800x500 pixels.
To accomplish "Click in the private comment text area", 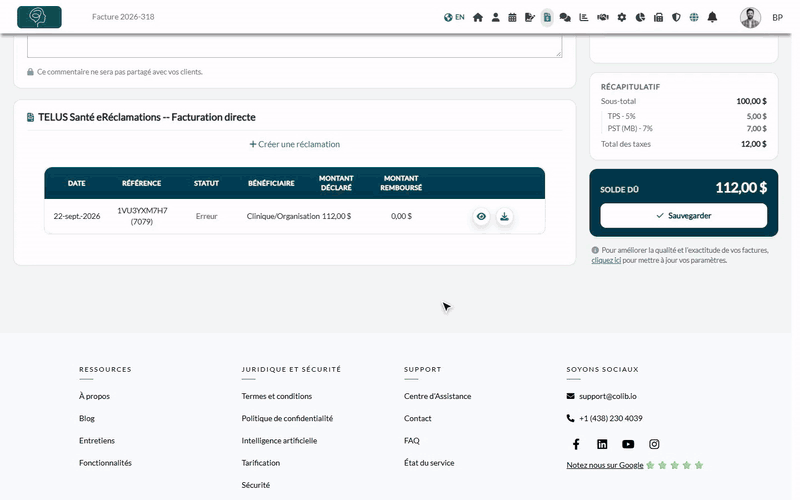I will (294, 46).
